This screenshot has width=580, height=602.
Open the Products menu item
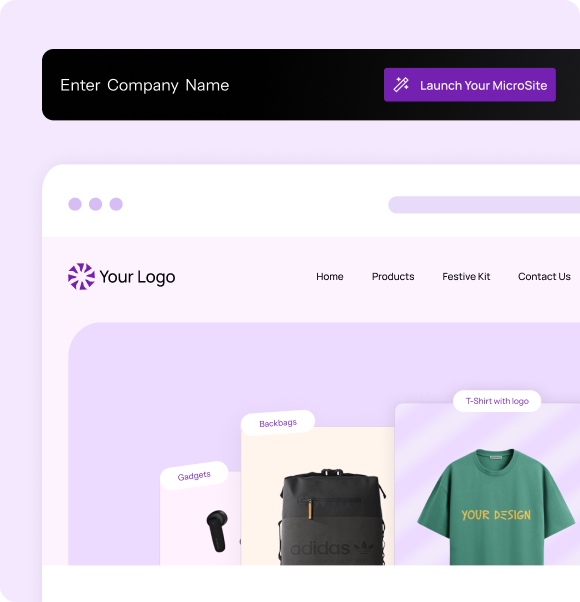click(x=393, y=276)
